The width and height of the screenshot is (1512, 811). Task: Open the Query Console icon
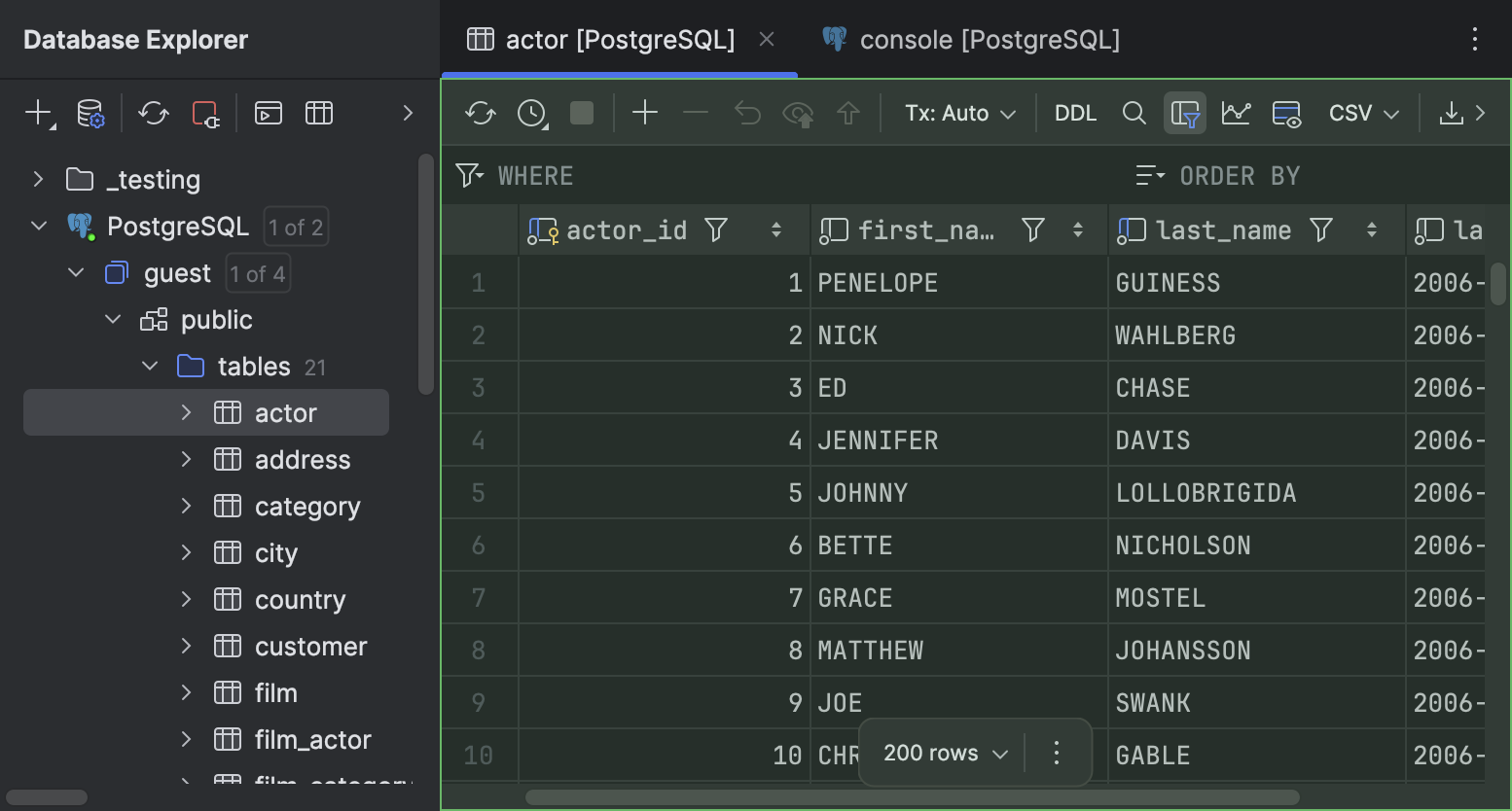pyautogui.click(x=269, y=113)
